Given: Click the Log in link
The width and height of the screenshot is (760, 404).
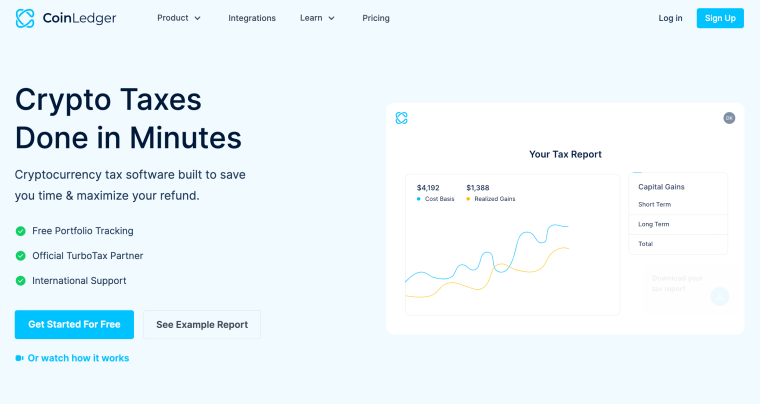Looking at the screenshot, I should click(670, 18).
